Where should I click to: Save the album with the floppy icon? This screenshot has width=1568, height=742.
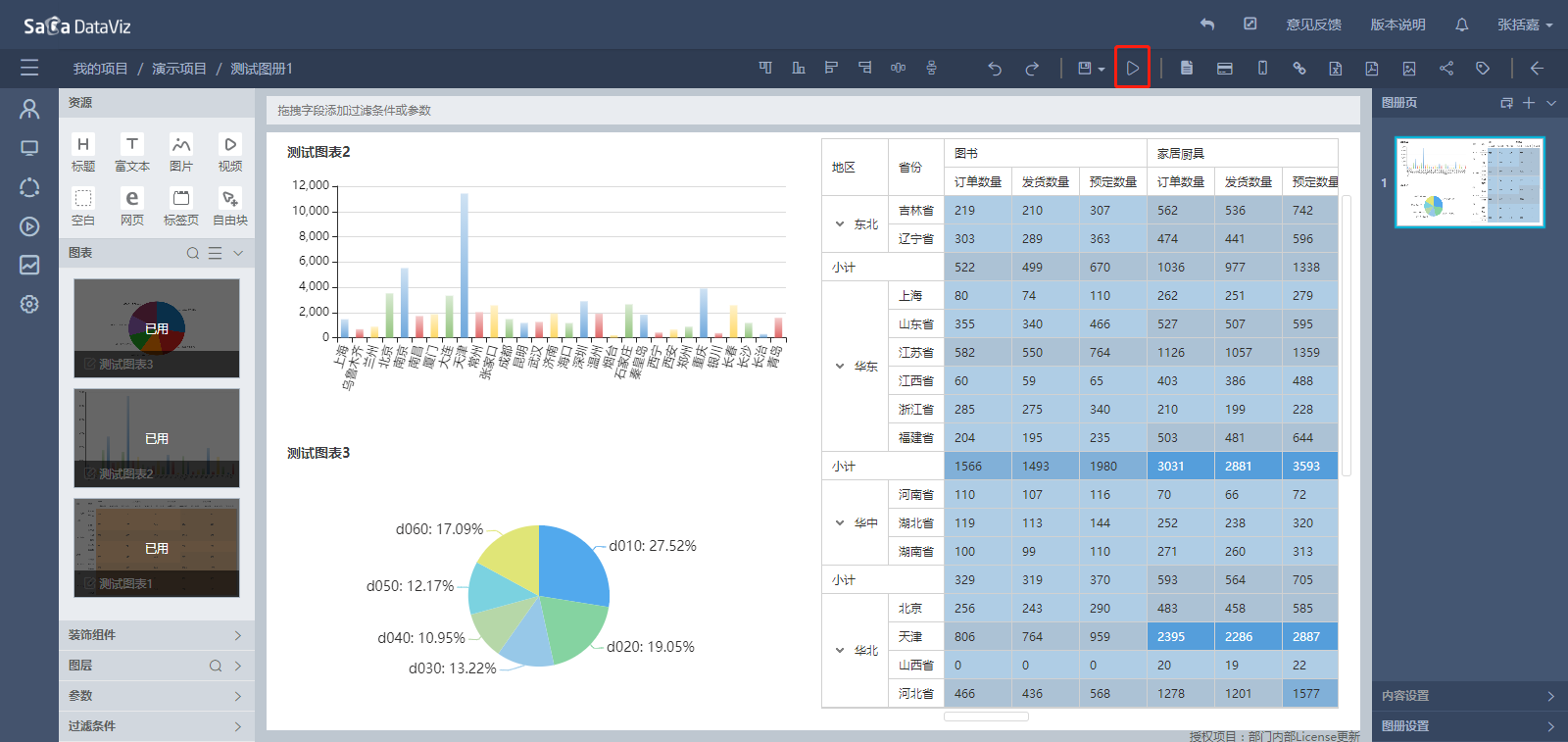pos(1085,69)
